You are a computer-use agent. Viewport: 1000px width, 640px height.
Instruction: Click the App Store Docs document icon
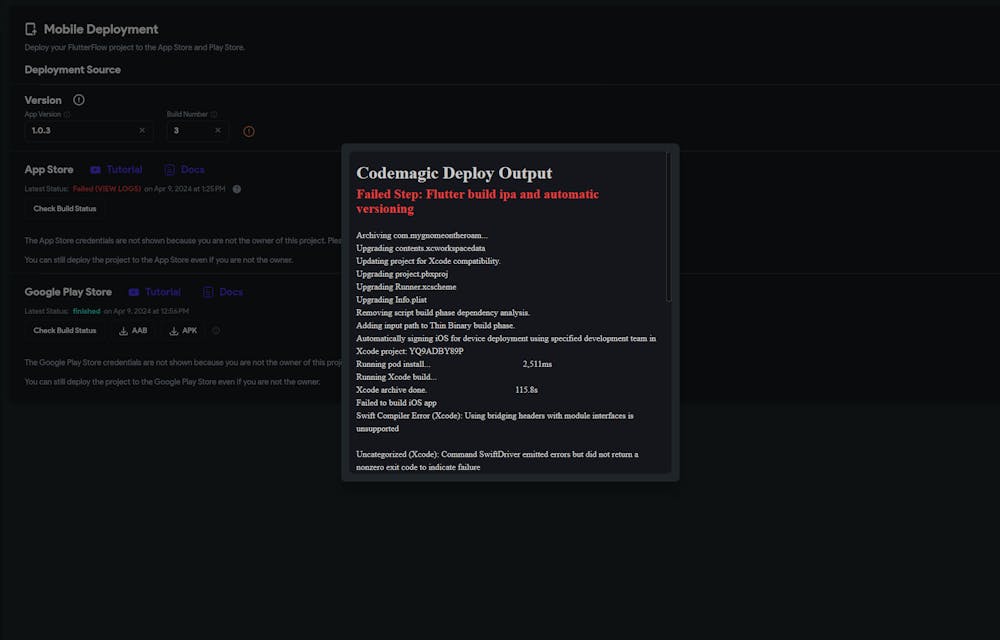pyautogui.click(x=170, y=170)
